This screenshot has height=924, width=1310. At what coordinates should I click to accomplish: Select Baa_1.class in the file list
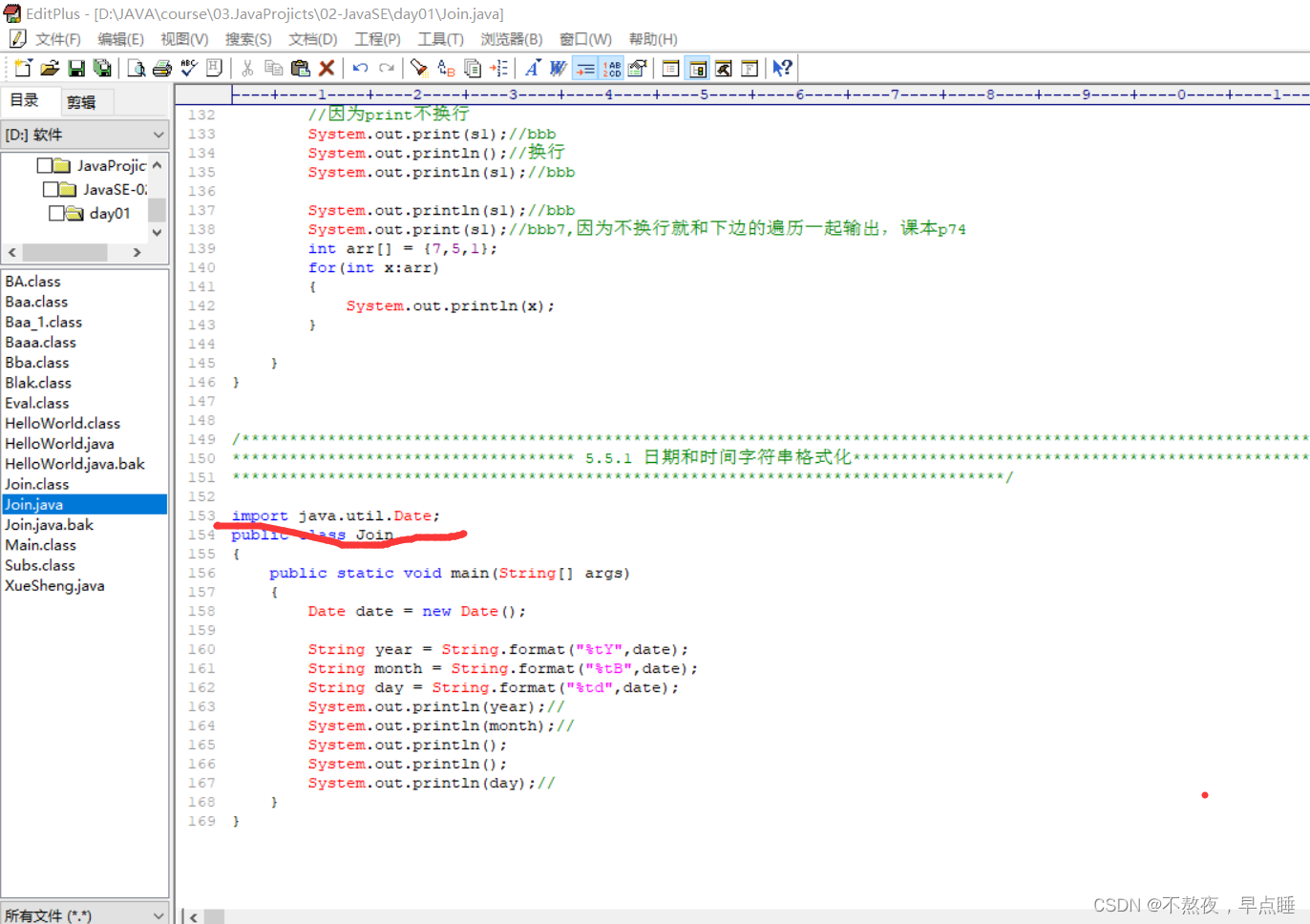click(x=44, y=323)
